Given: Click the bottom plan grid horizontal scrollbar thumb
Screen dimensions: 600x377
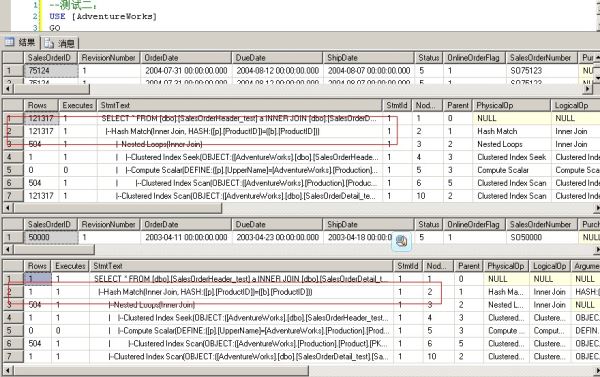Looking at the screenshot, I should click(161, 370).
